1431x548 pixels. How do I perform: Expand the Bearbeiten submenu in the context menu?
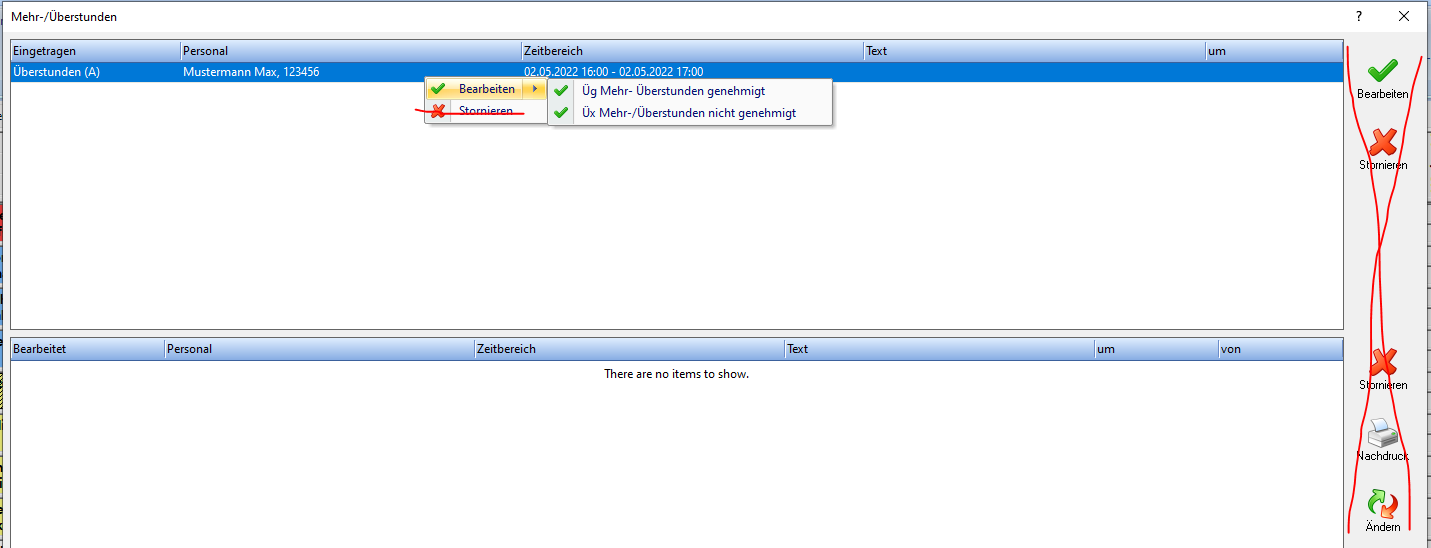coord(487,89)
